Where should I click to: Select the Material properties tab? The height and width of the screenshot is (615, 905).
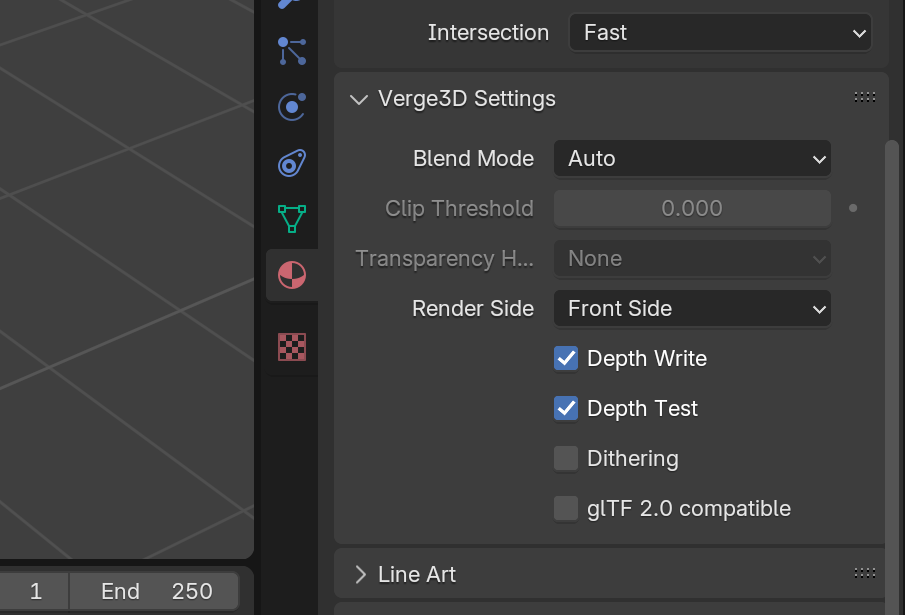click(292, 275)
